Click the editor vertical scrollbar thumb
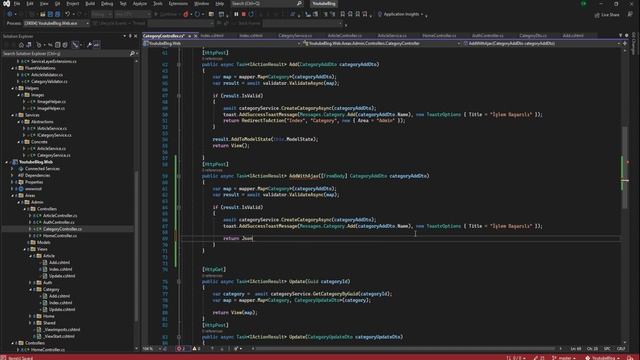 tap(625, 167)
